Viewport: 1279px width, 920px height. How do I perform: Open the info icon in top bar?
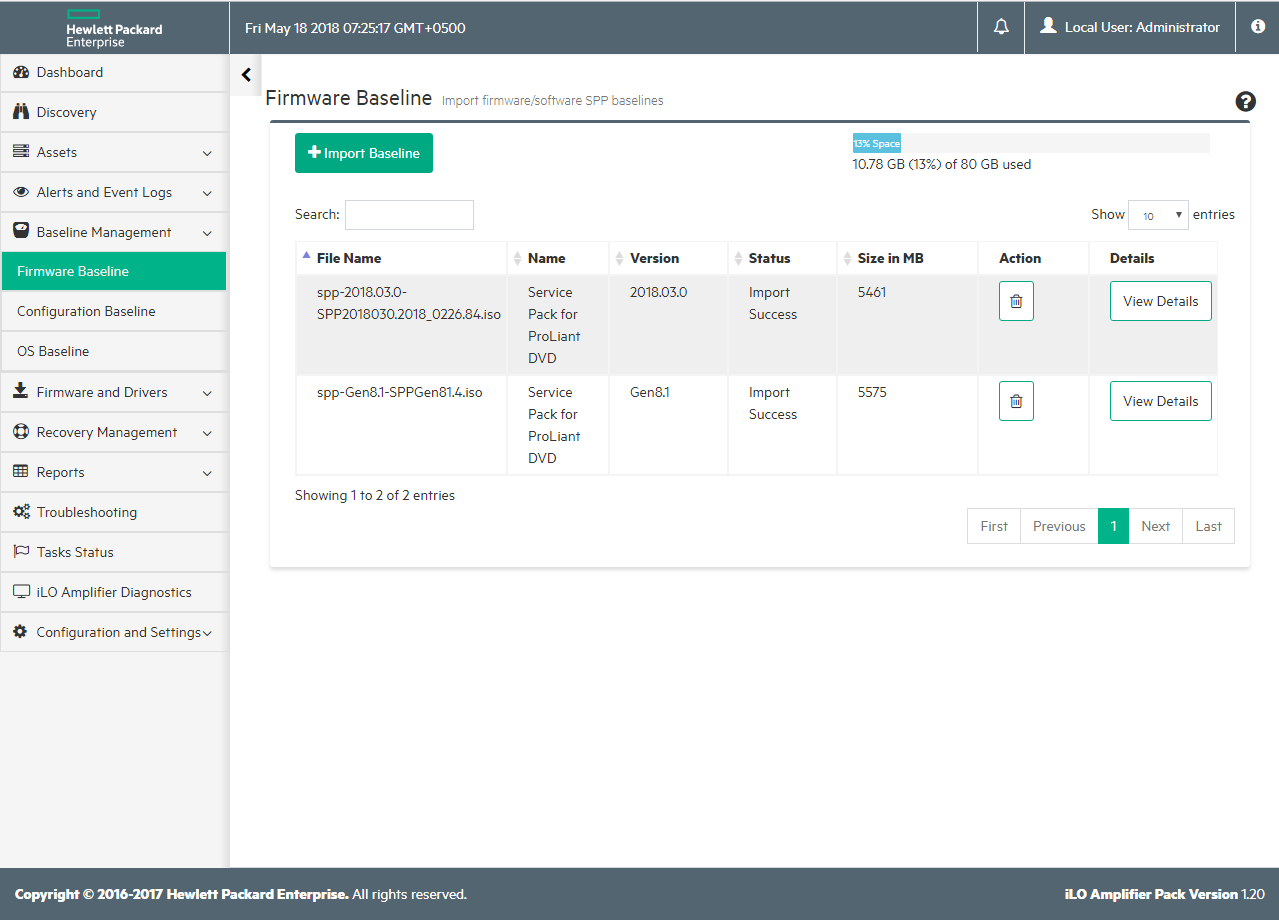pyautogui.click(x=1258, y=27)
